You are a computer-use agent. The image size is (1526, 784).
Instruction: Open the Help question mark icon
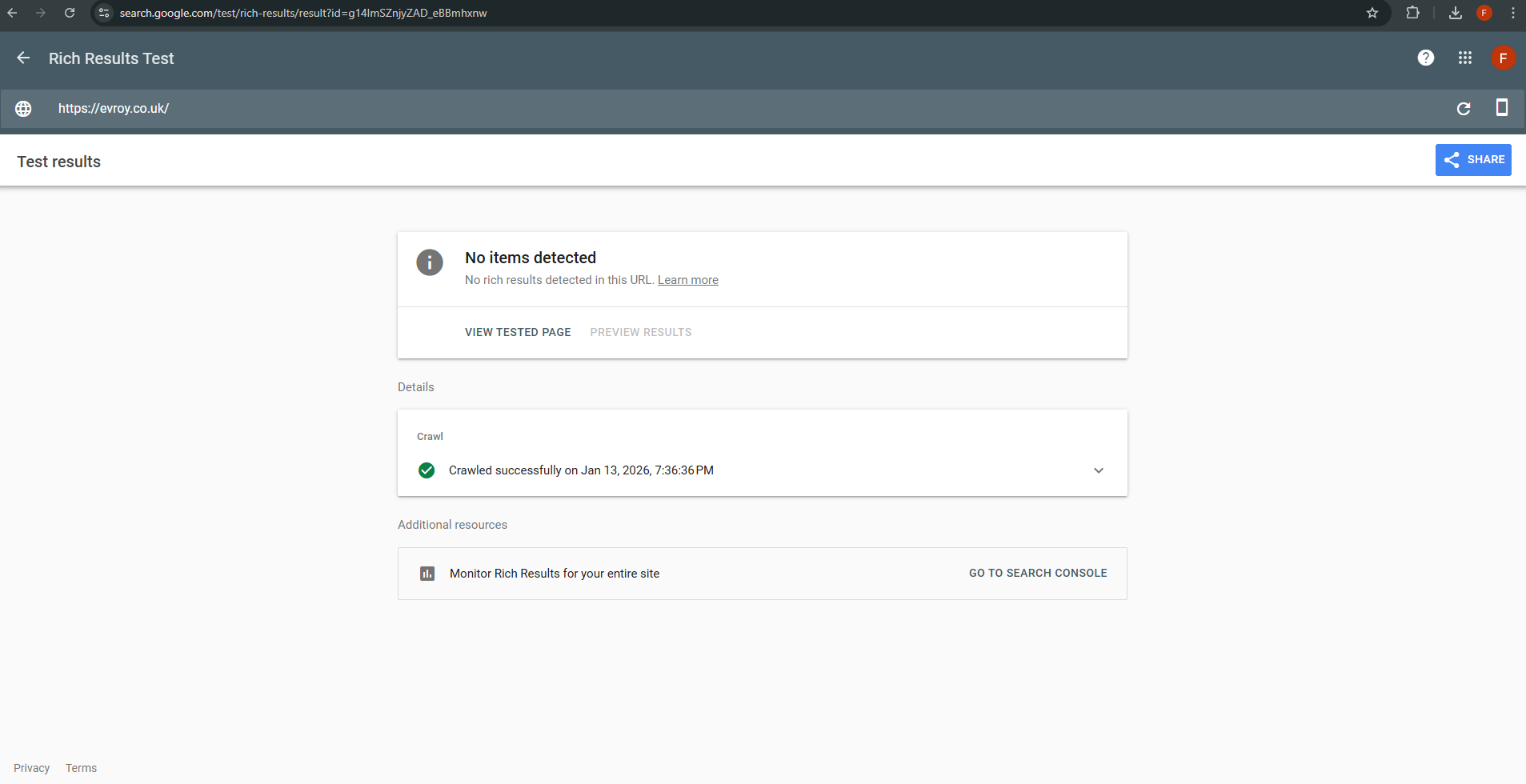[x=1425, y=58]
